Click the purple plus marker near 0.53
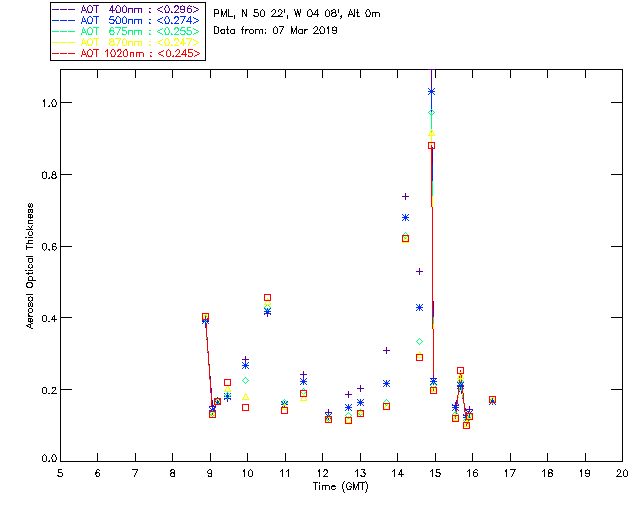 [419, 272]
